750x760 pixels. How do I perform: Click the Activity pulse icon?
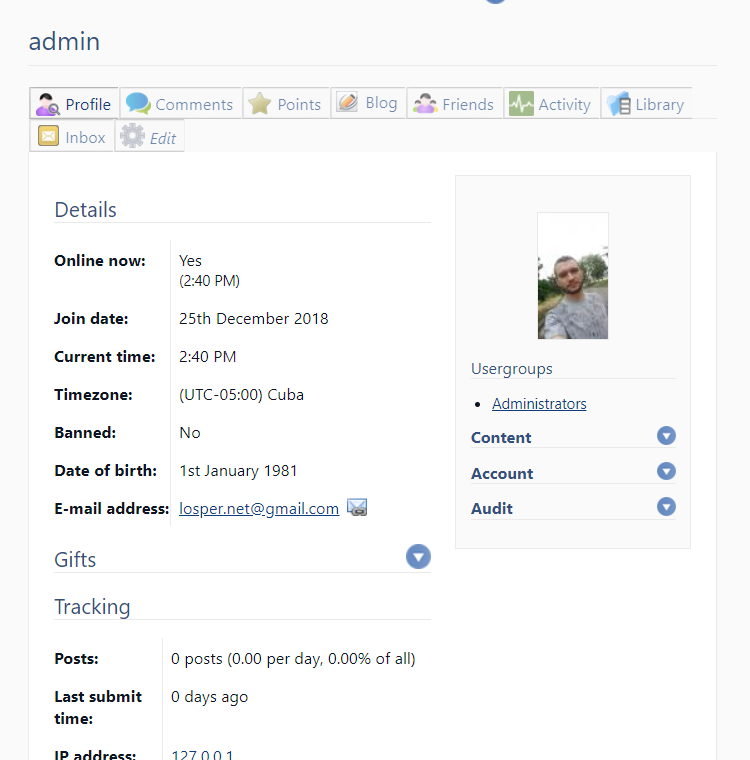click(521, 104)
